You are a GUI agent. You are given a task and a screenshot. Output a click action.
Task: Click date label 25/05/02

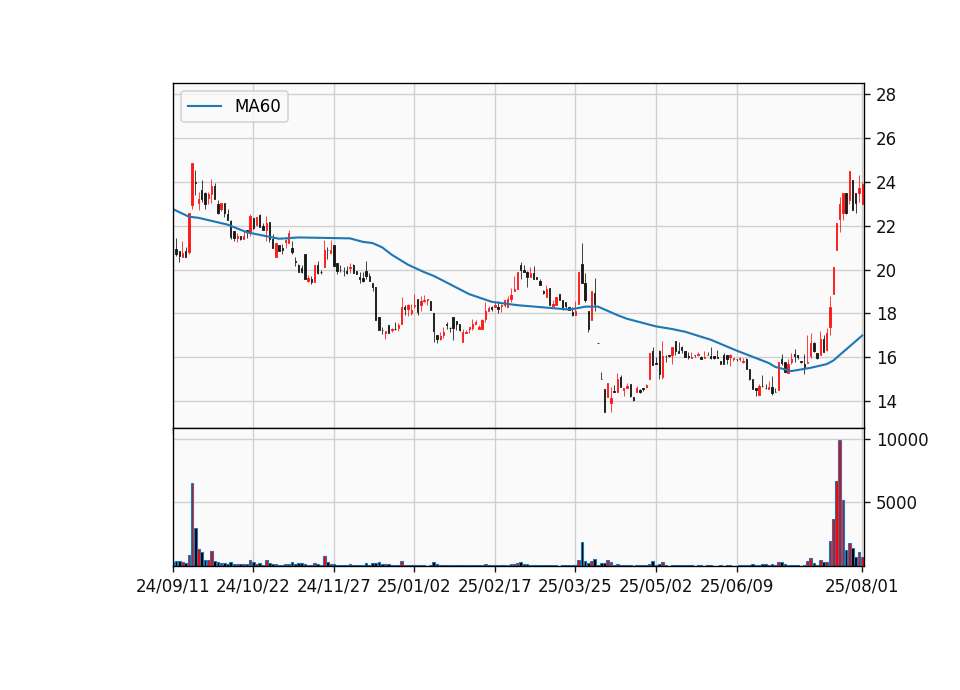coord(656,586)
